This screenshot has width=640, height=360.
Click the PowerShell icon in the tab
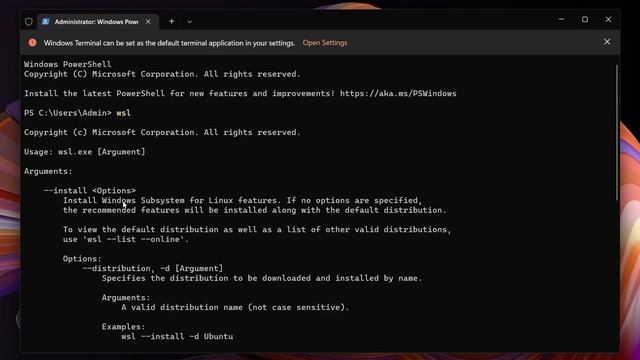45,22
